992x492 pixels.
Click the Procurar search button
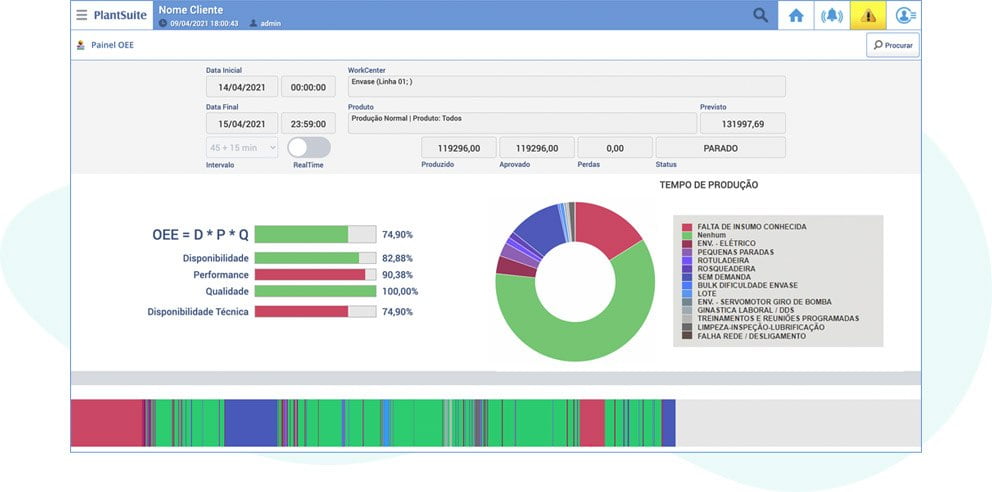click(893, 46)
